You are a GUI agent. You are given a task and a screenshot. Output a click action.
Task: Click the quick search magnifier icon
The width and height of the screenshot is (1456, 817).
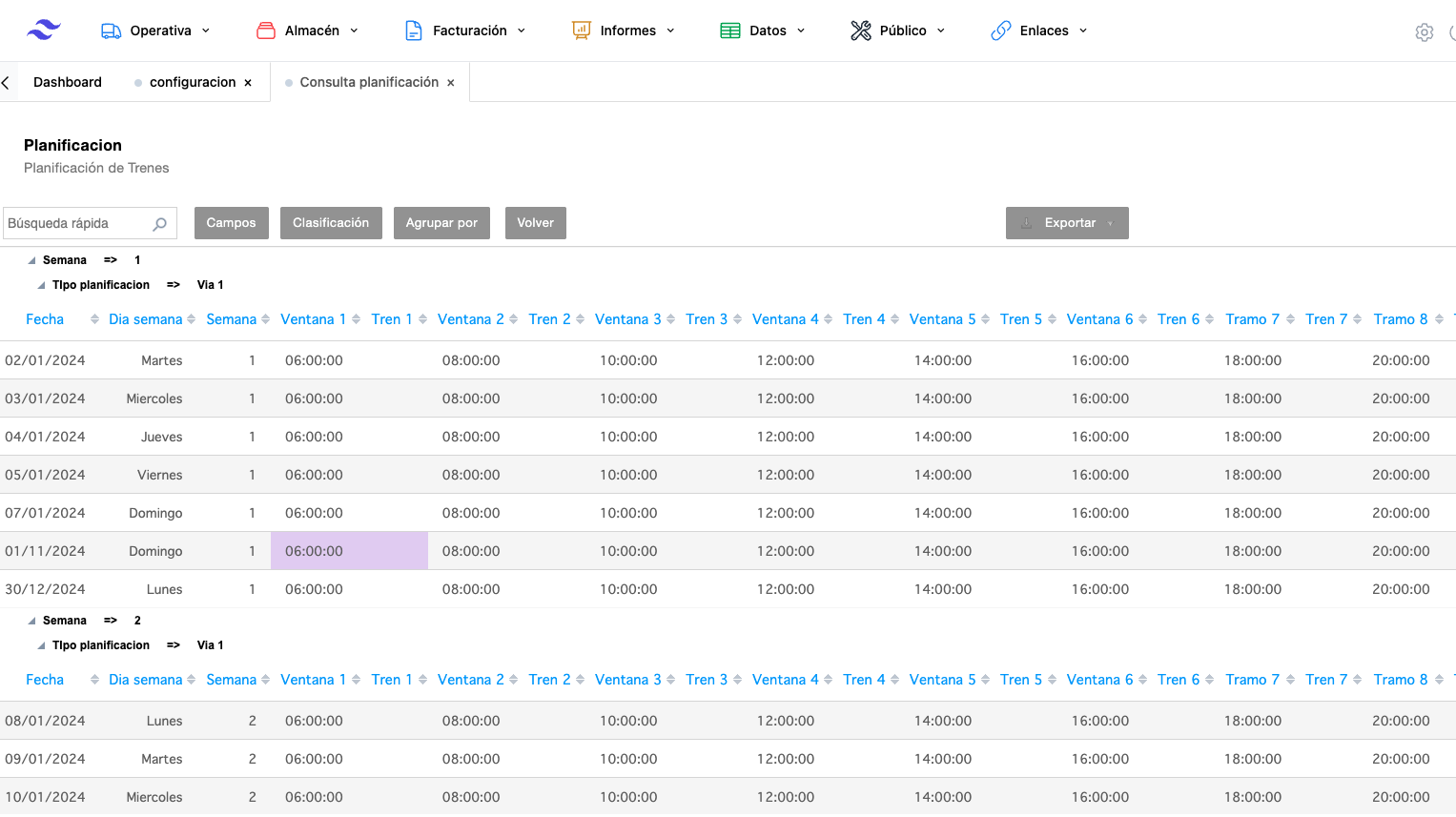click(x=160, y=224)
